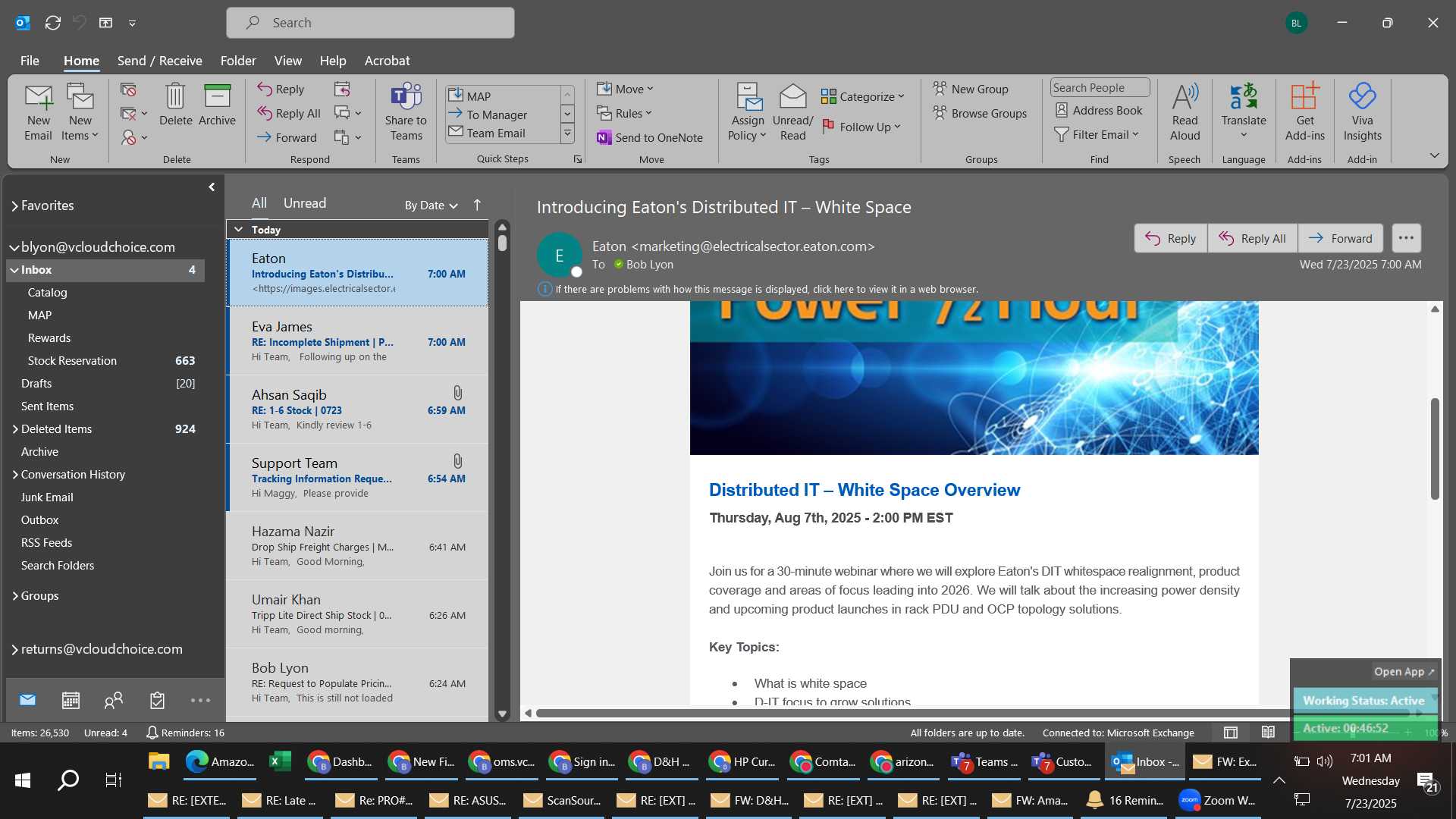Open the Acrobat tab
This screenshot has width=1456, height=819.
(x=387, y=61)
